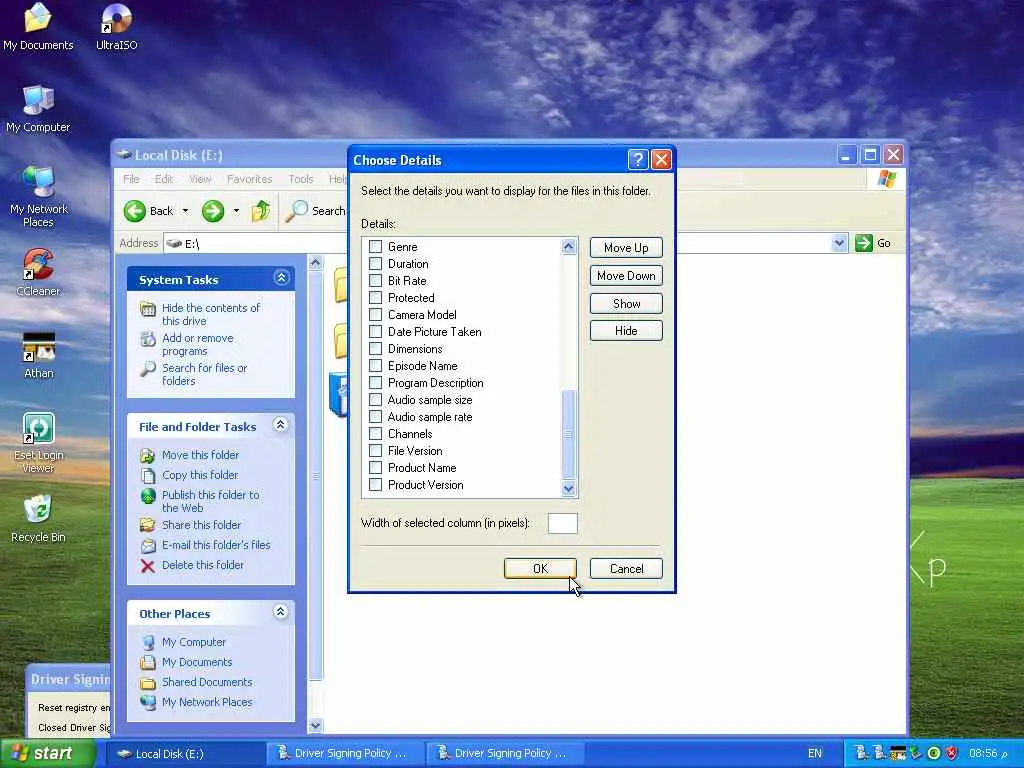
Task: Click the task pane scroll down arrow
Action: point(315,725)
